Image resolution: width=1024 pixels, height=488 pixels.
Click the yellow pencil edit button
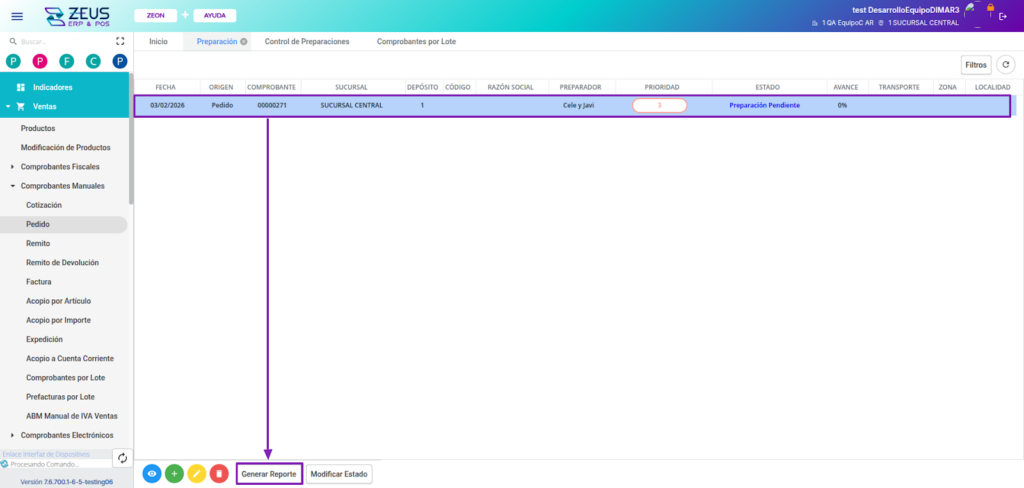[197, 474]
